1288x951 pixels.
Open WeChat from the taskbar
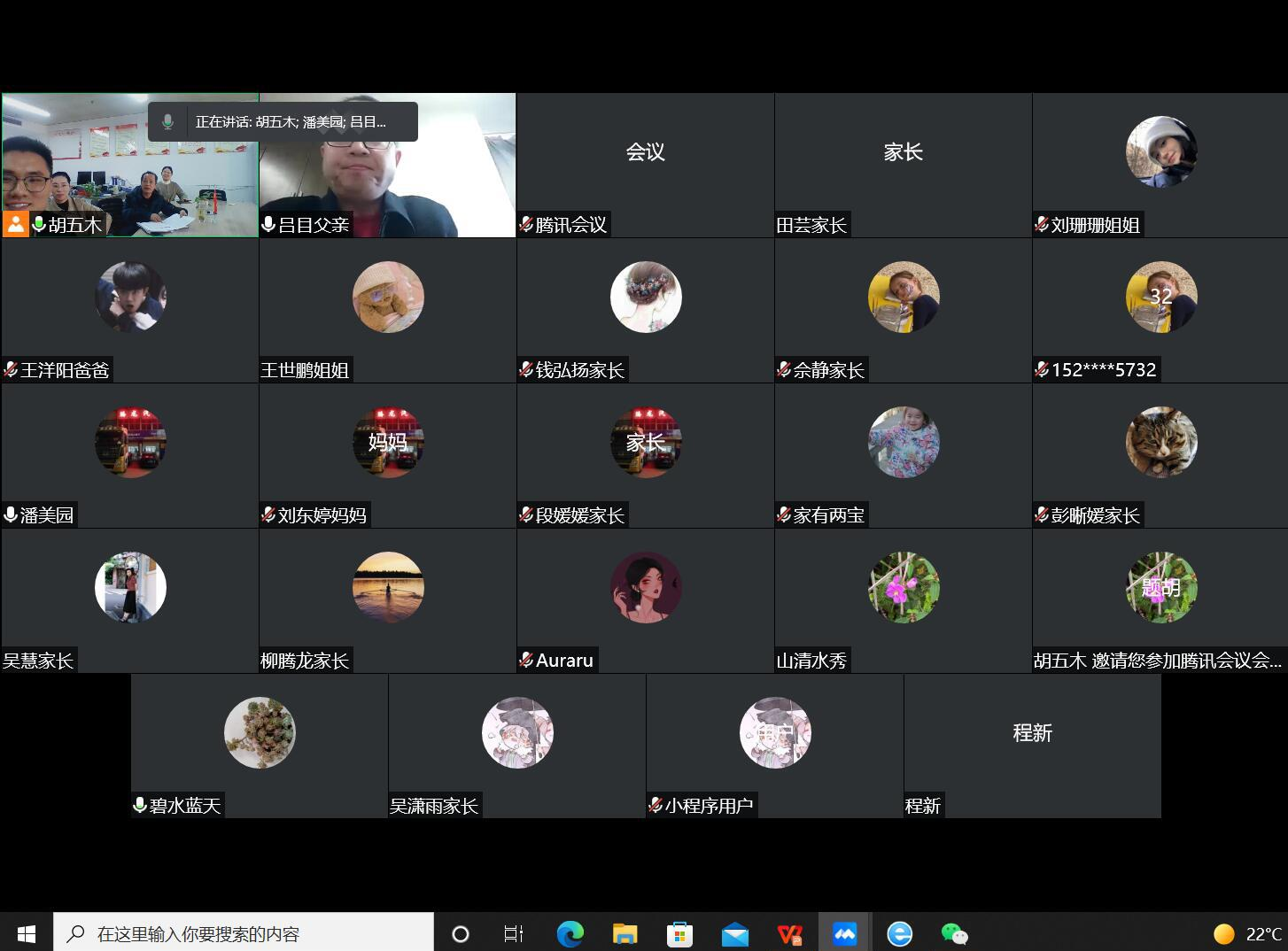point(954,933)
